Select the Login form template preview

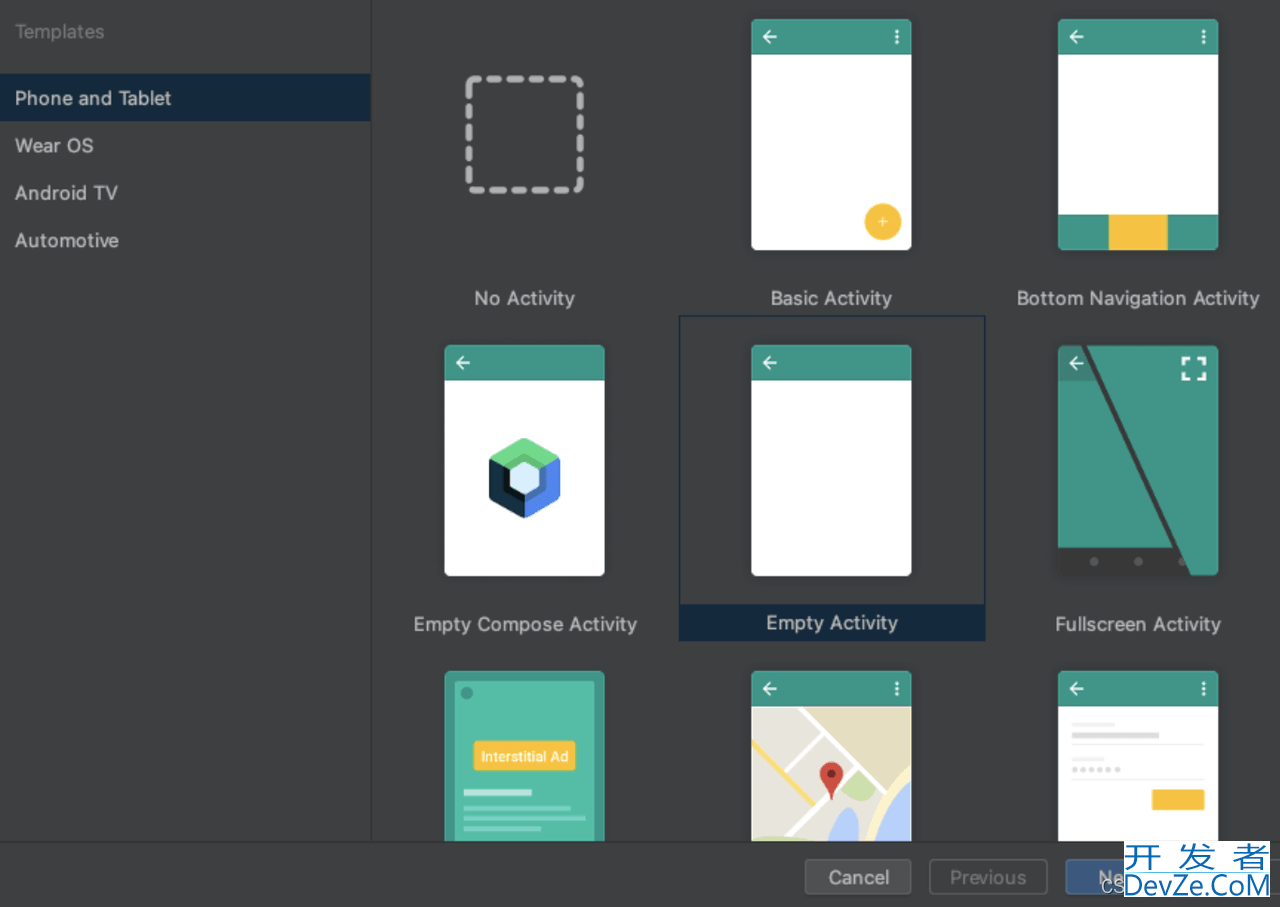[x=1138, y=756]
